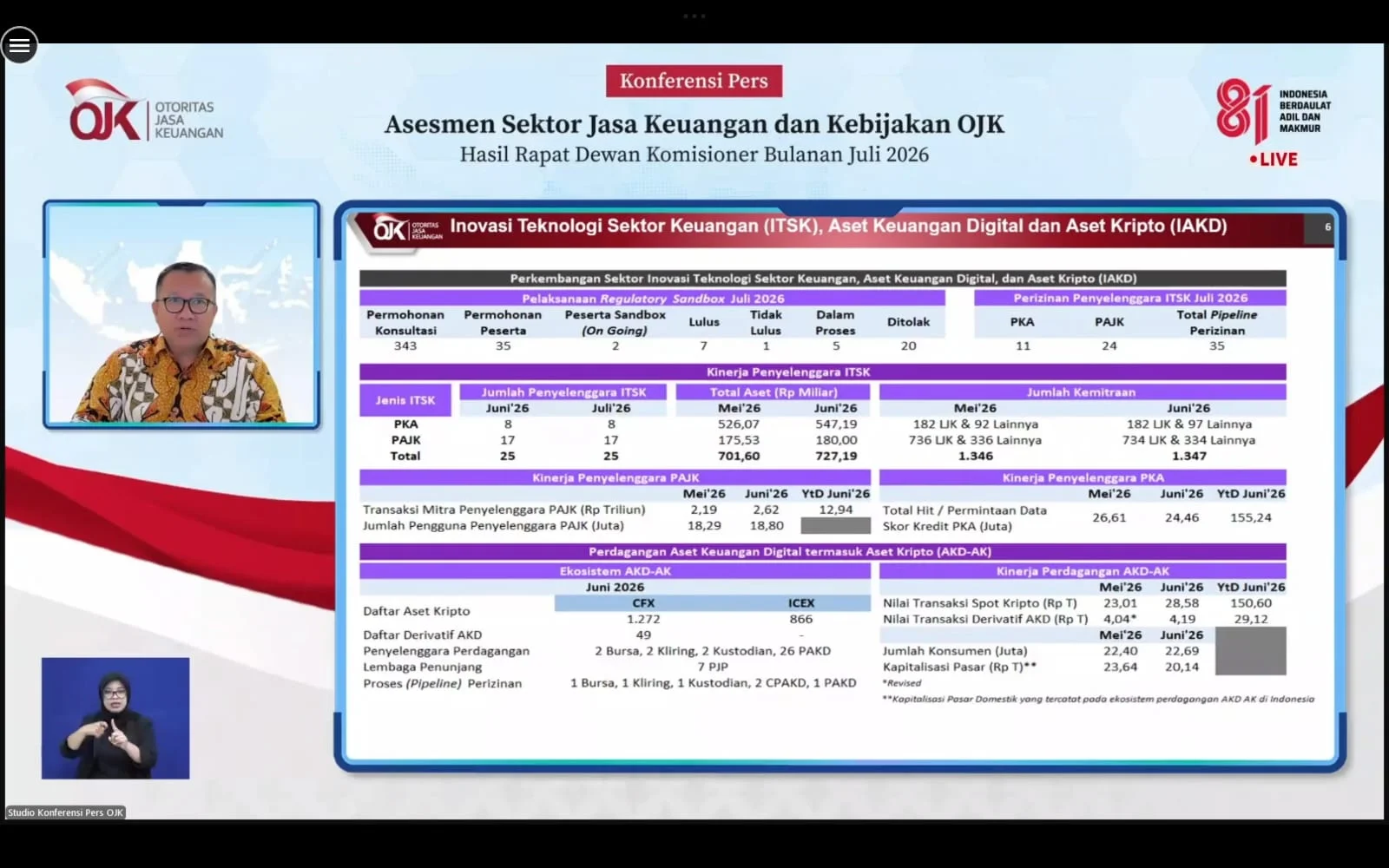
Task: Click the "Kinerja Penyelenggara PAJK" section header
Action: 616,477
